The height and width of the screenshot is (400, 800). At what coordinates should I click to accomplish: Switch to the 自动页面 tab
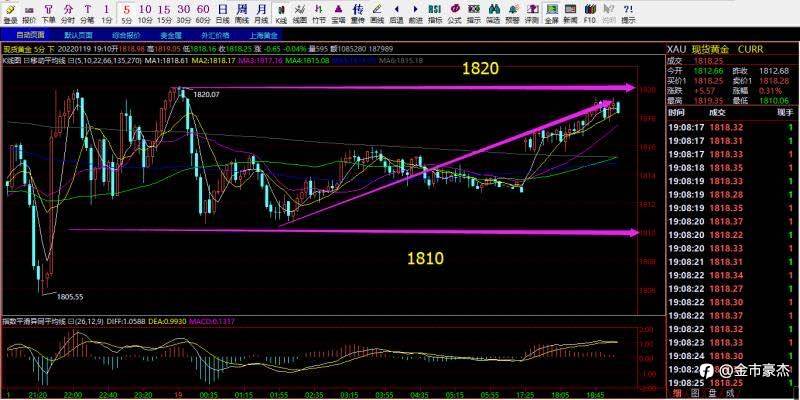[30, 35]
